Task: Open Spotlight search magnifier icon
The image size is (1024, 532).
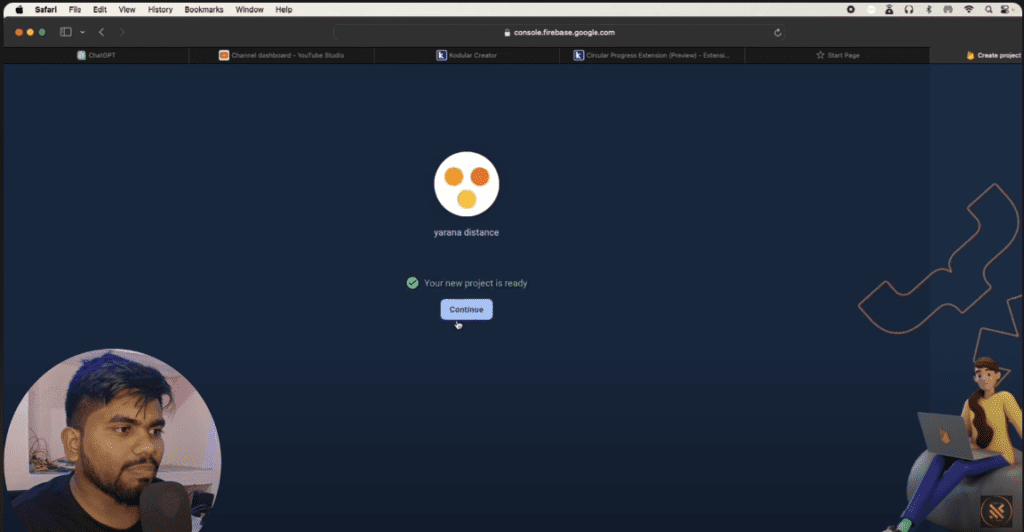Action: pos(988,9)
